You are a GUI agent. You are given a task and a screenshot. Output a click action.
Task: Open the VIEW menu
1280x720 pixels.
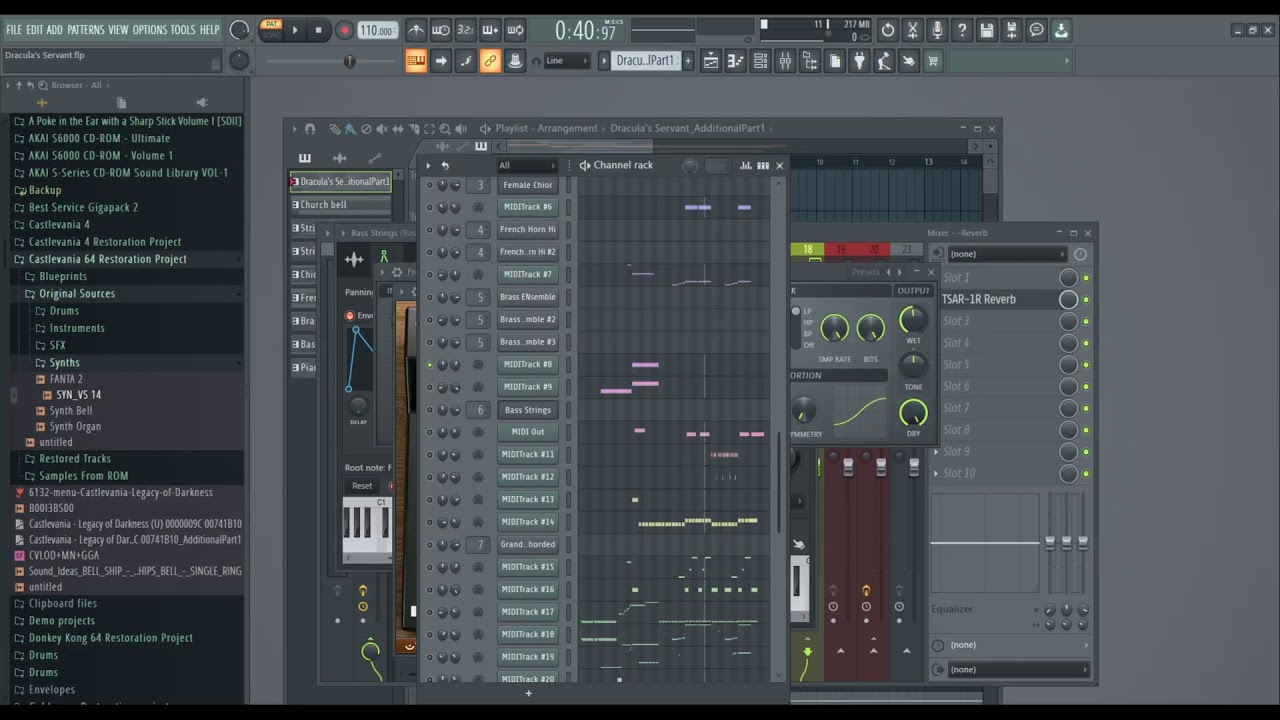(118, 30)
